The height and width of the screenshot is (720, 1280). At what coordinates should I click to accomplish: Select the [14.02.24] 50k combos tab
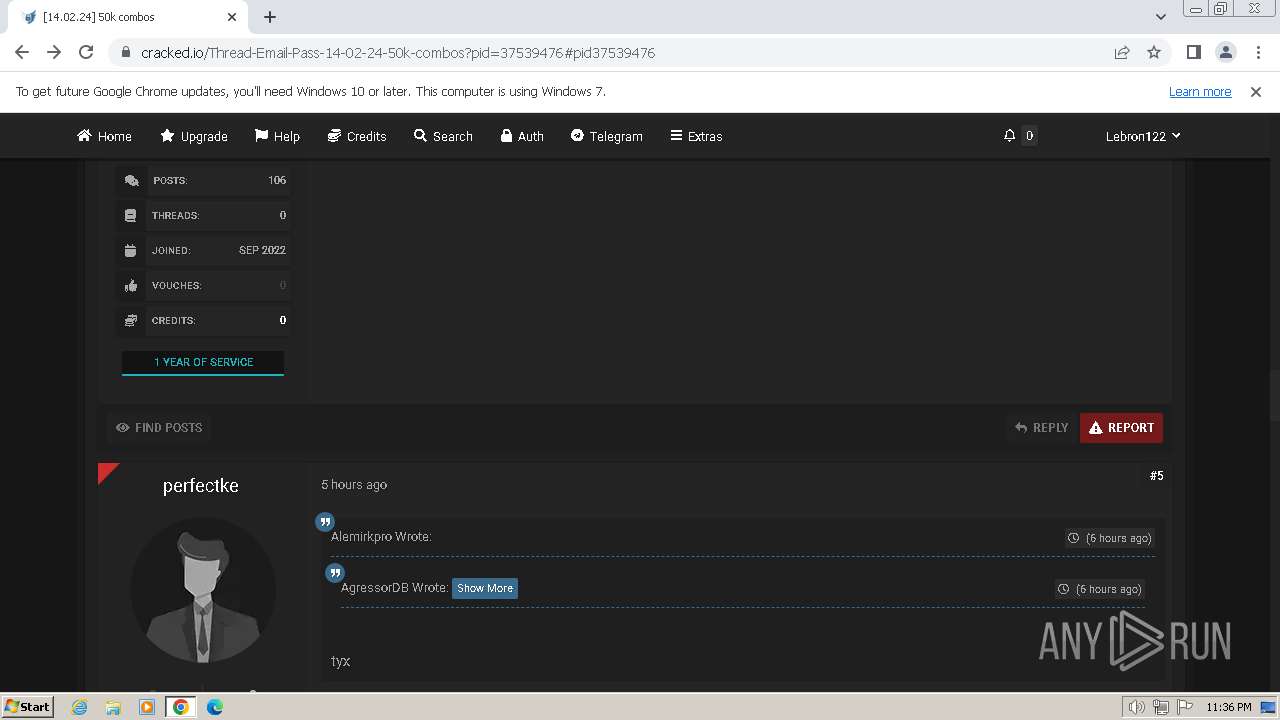[x=126, y=17]
